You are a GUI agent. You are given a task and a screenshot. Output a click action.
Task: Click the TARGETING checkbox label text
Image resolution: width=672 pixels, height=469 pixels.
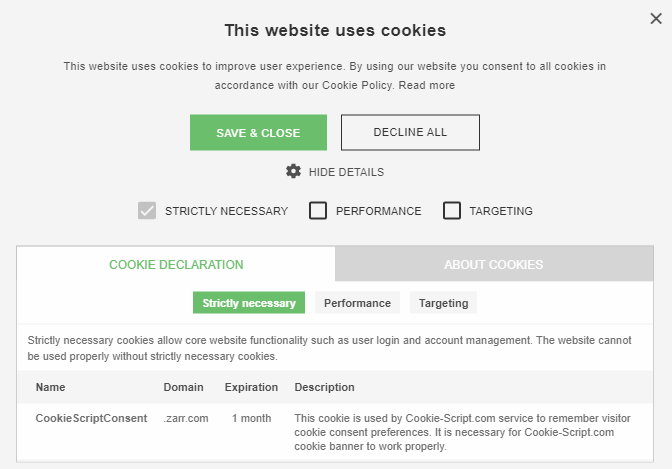point(501,211)
